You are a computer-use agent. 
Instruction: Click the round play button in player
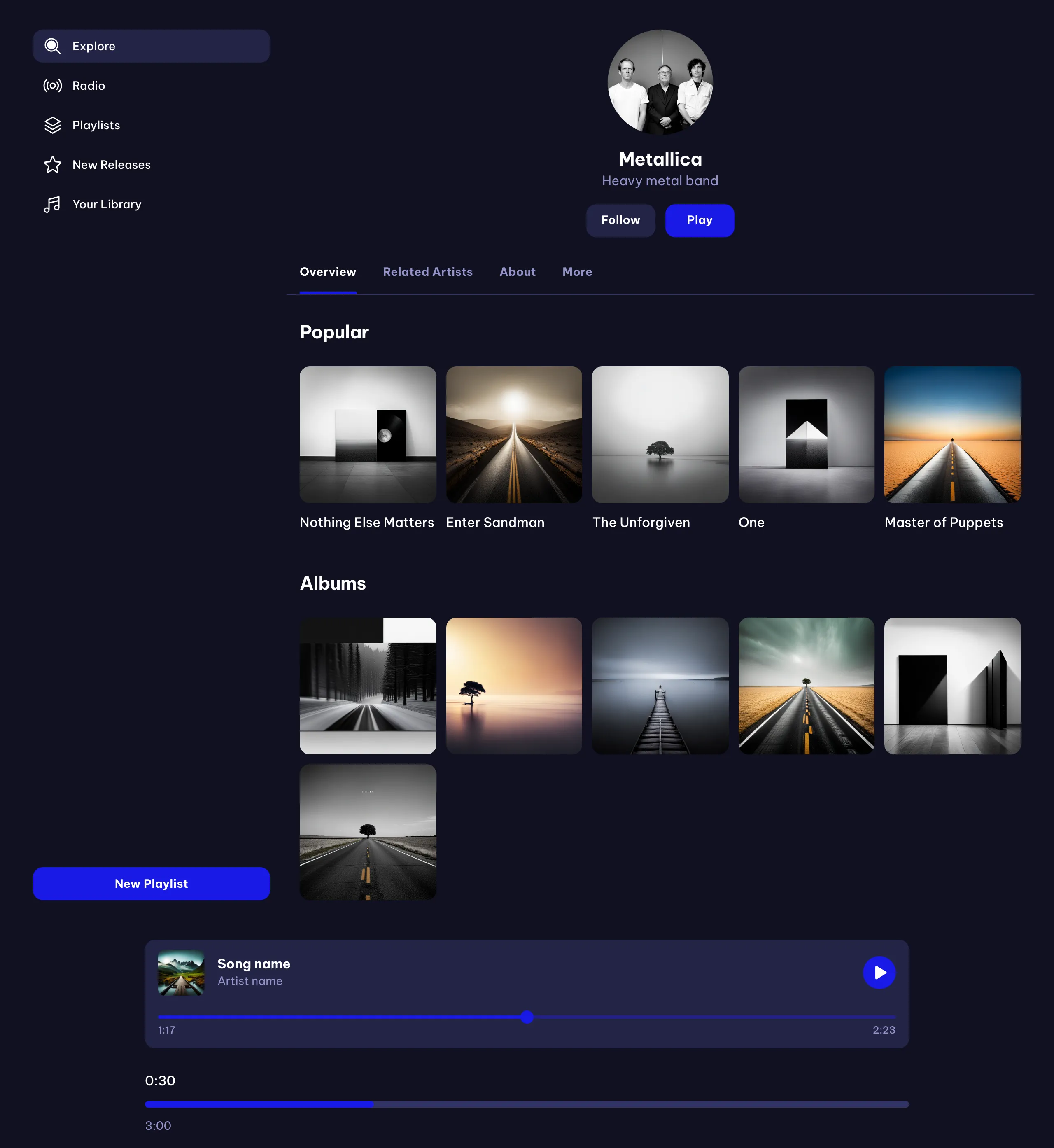pos(879,972)
